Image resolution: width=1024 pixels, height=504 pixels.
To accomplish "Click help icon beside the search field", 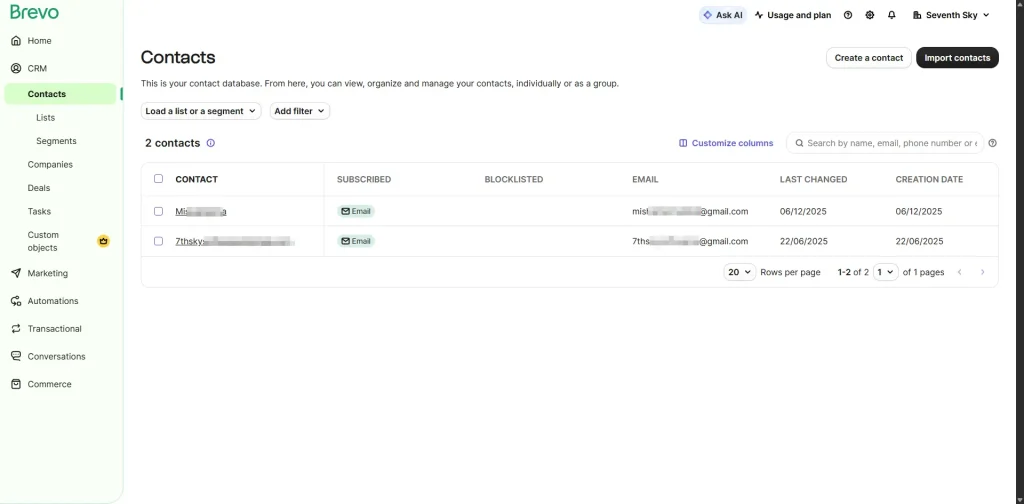I will 992,143.
